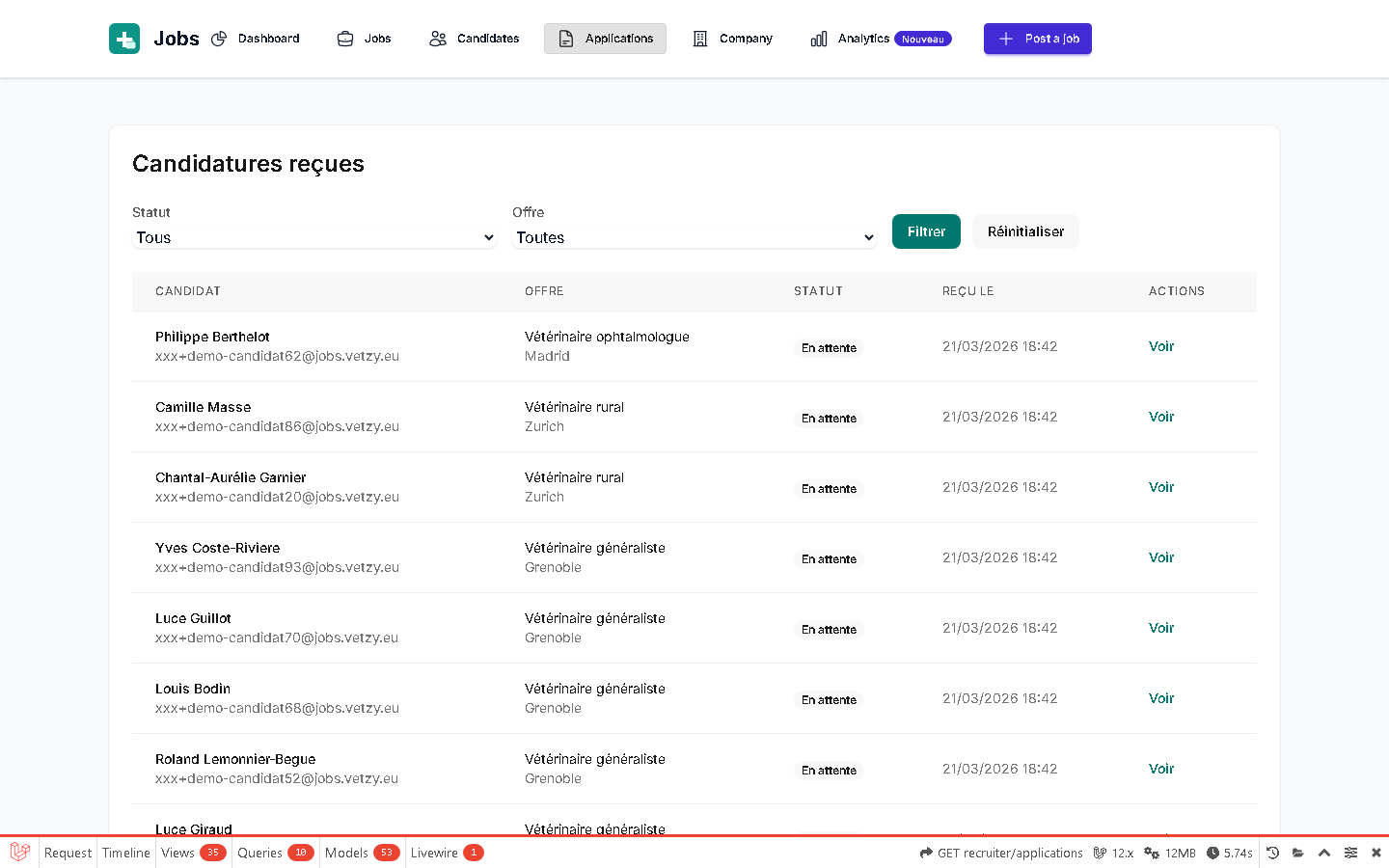
Task: Click Voir for Louis Bodin's application
Action: (x=1161, y=698)
